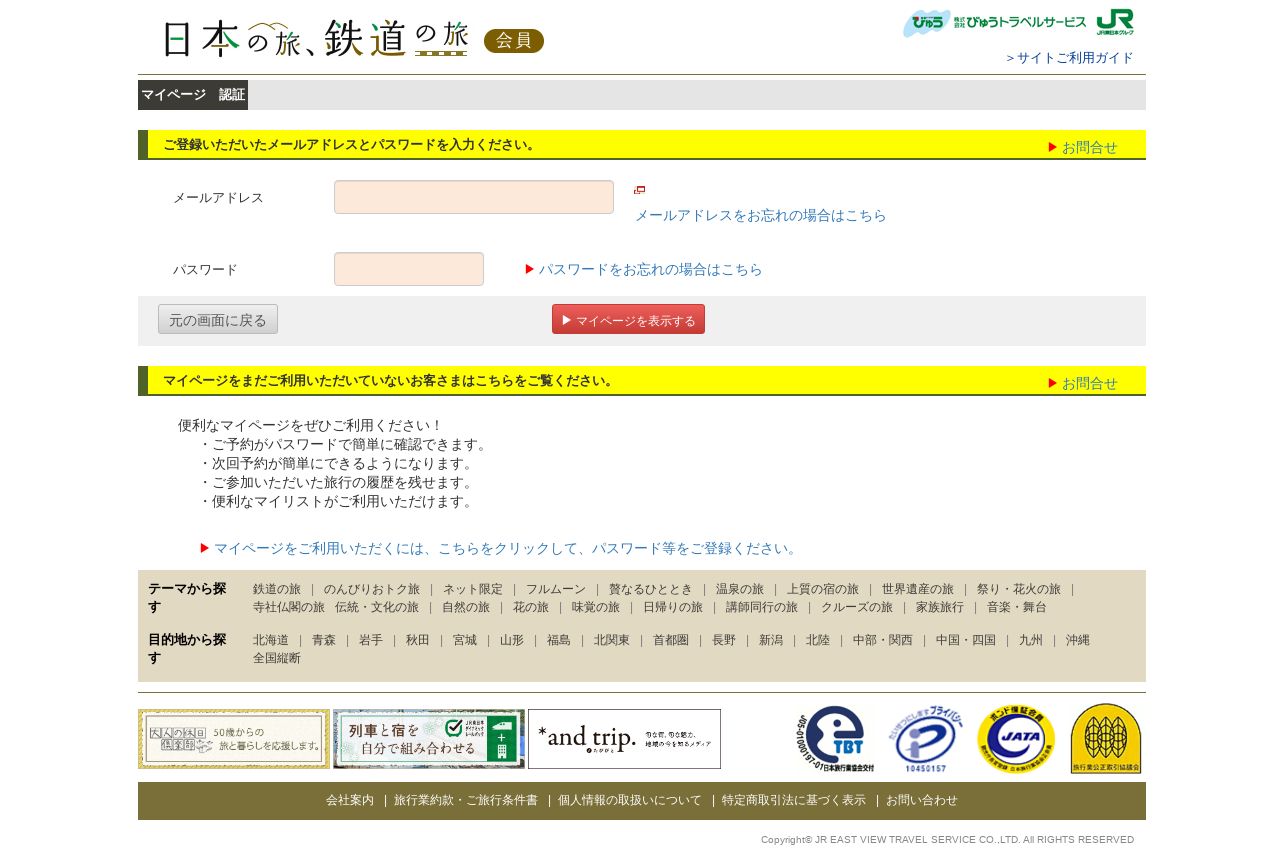Click the TBT certification mark
Viewport: 1284px width, 860px height.
click(835, 739)
